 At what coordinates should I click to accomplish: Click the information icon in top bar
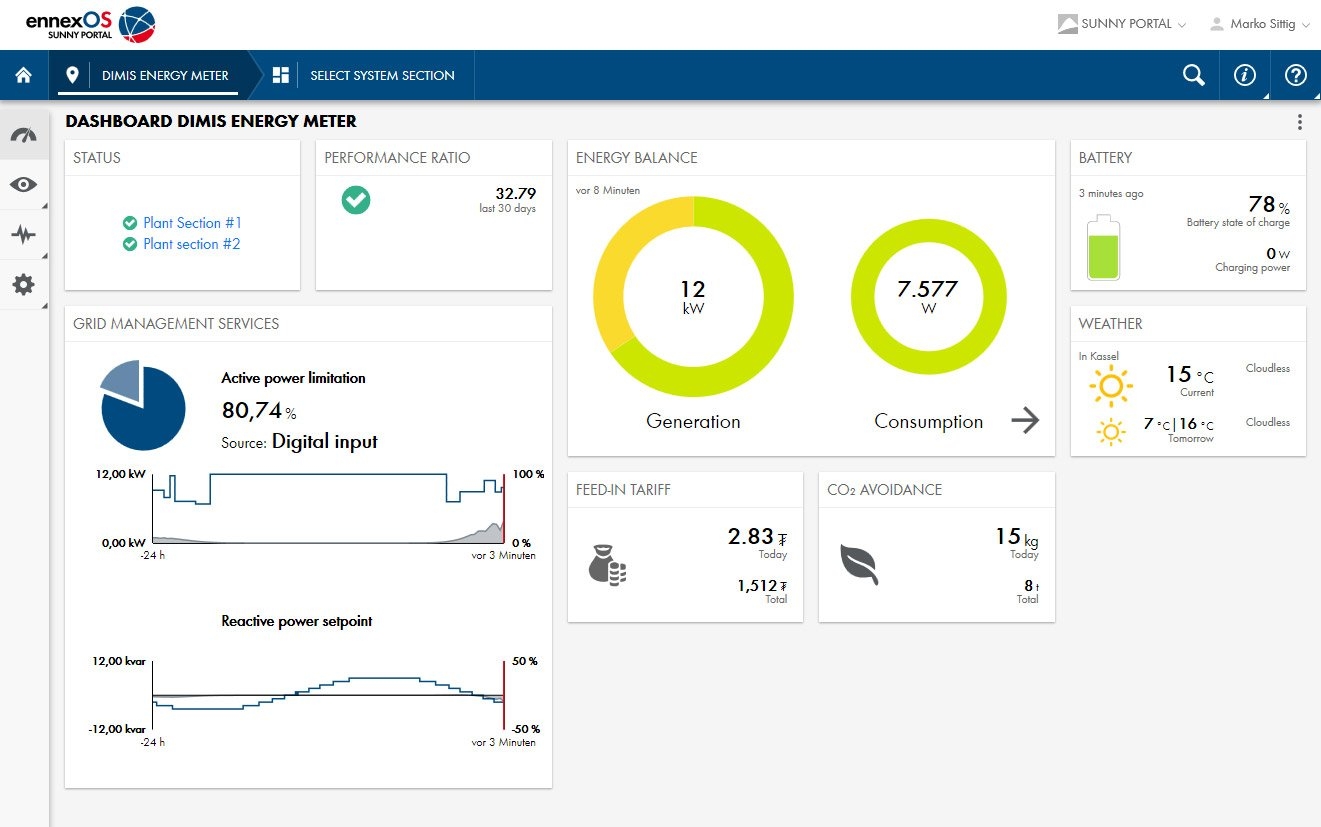point(1244,75)
